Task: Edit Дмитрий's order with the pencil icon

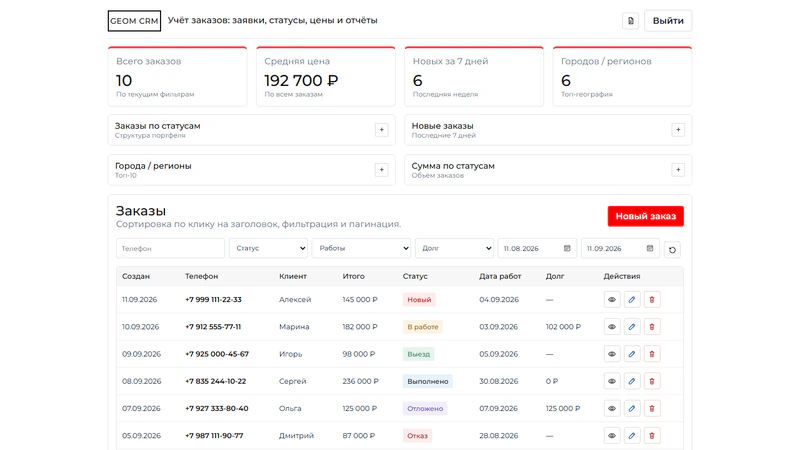Action: 632,436
